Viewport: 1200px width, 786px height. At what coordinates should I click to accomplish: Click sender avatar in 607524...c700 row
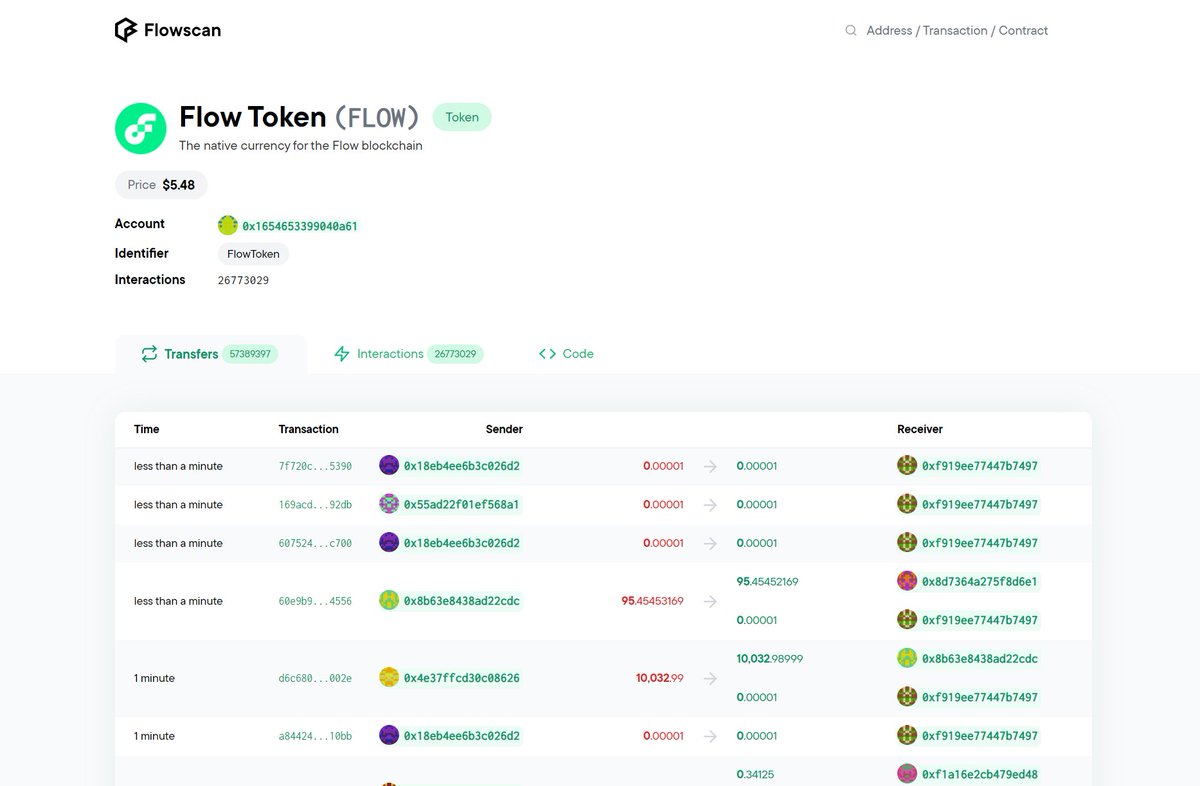389,542
